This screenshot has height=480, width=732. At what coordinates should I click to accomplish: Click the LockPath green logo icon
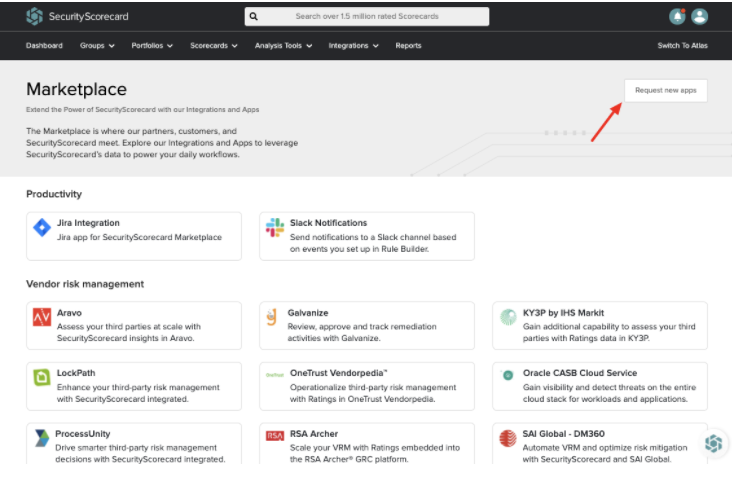[x=42, y=377]
